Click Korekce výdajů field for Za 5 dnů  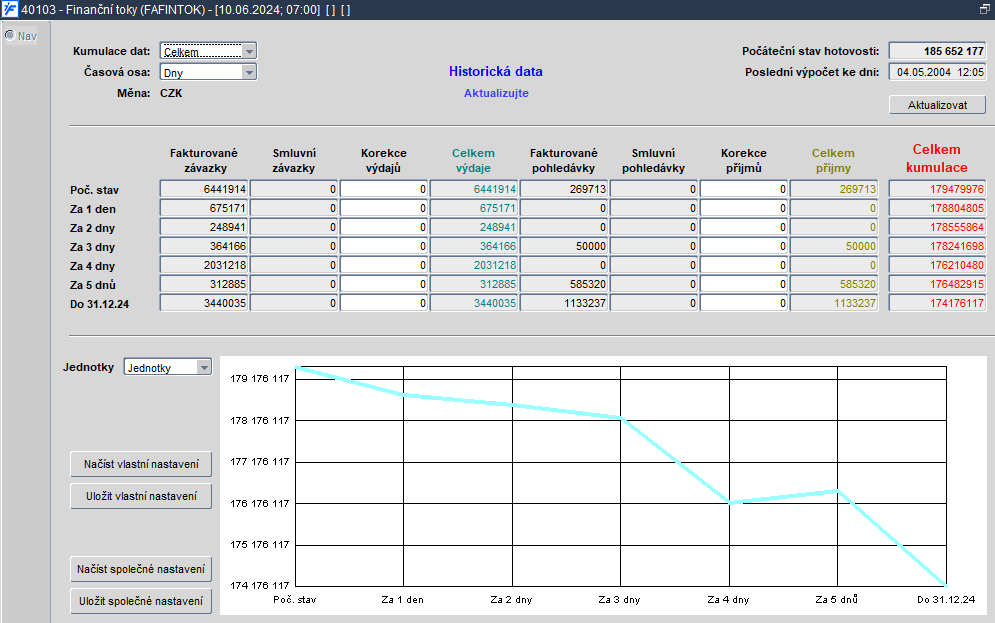click(x=384, y=284)
